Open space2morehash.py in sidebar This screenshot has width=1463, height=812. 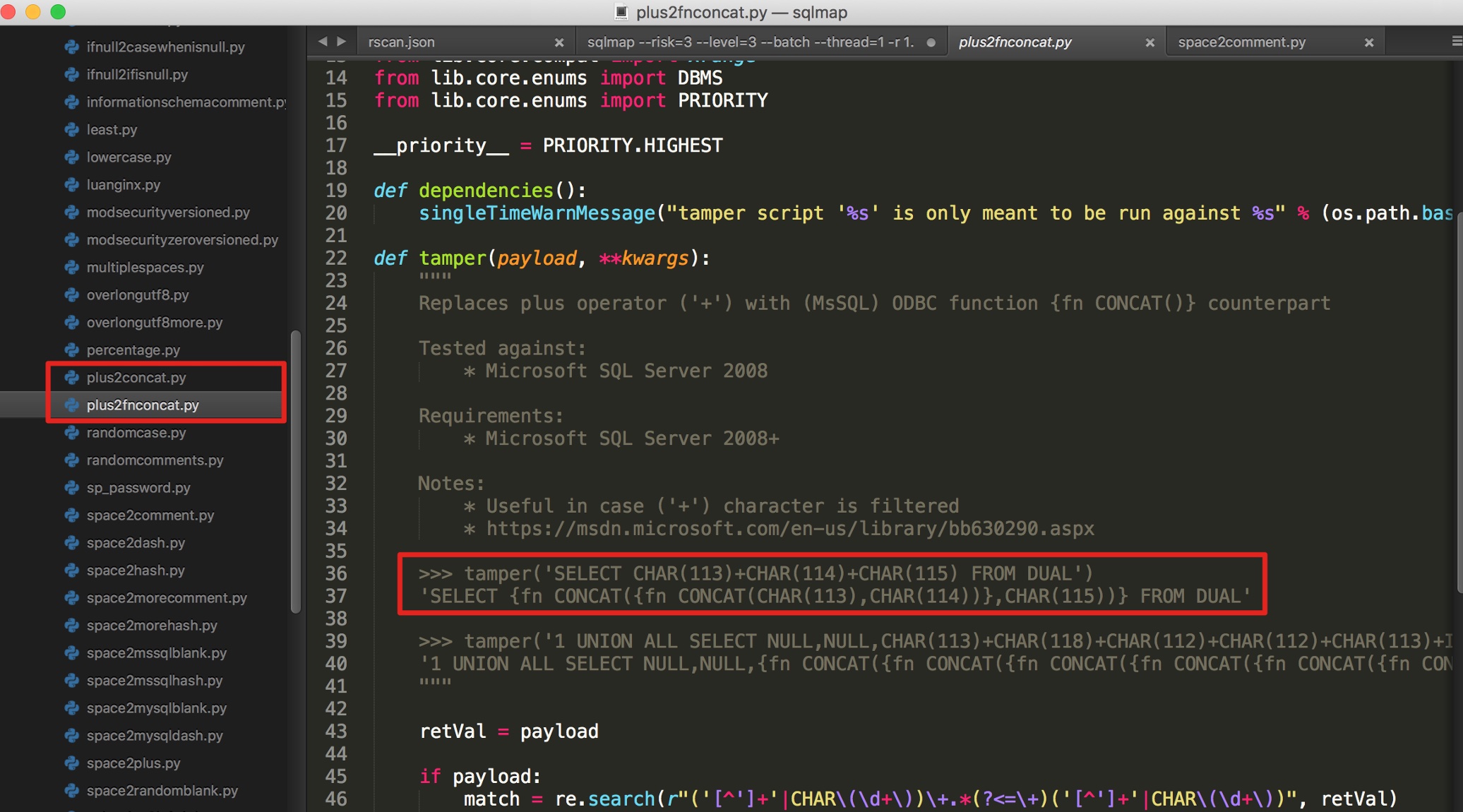(x=152, y=626)
